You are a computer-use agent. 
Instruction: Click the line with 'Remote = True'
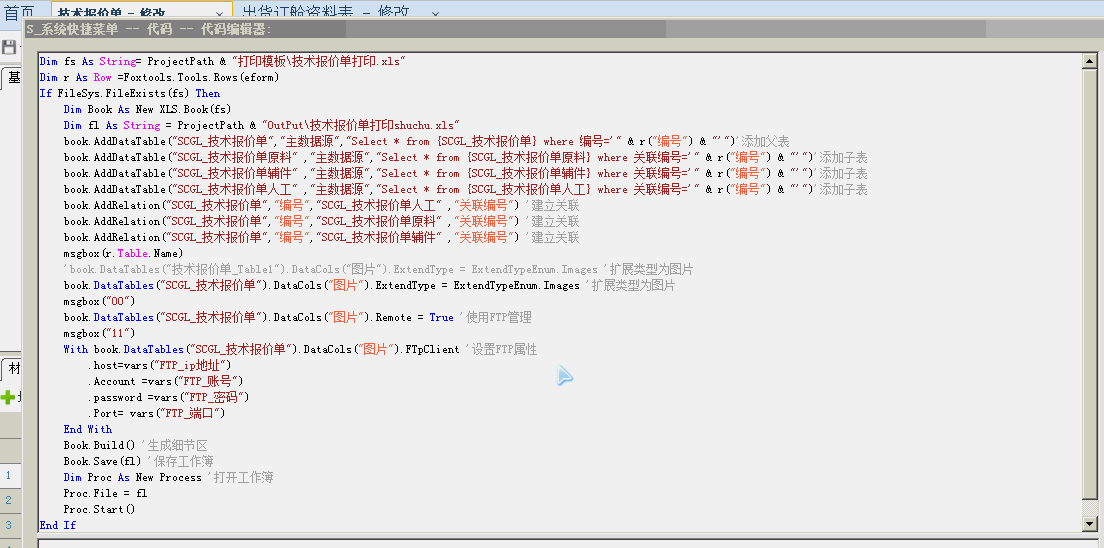(x=297, y=318)
